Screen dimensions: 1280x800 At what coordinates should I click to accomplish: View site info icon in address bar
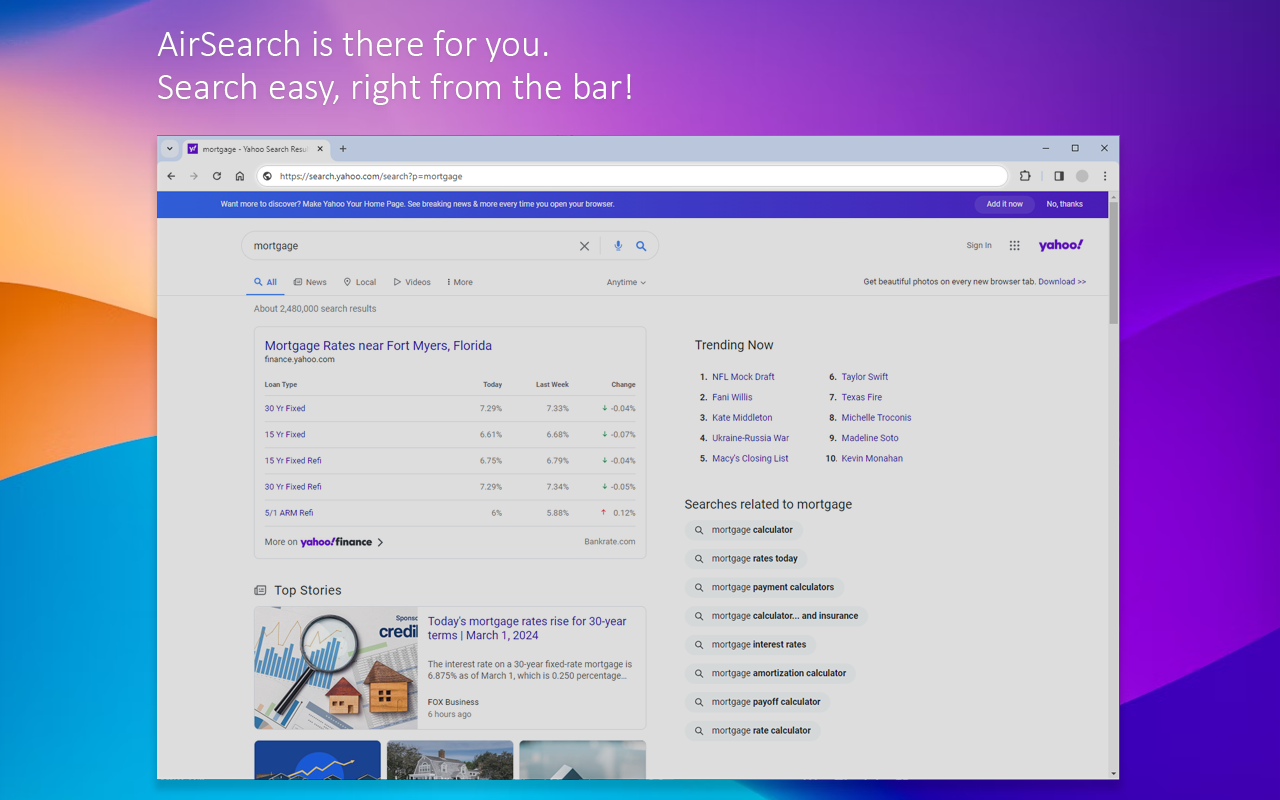(267, 176)
